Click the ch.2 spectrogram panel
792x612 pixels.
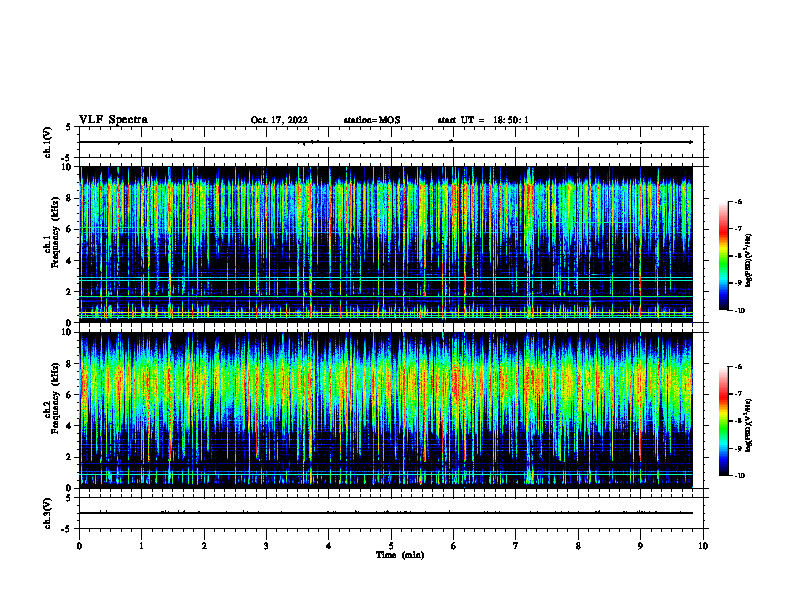point(386,410)
